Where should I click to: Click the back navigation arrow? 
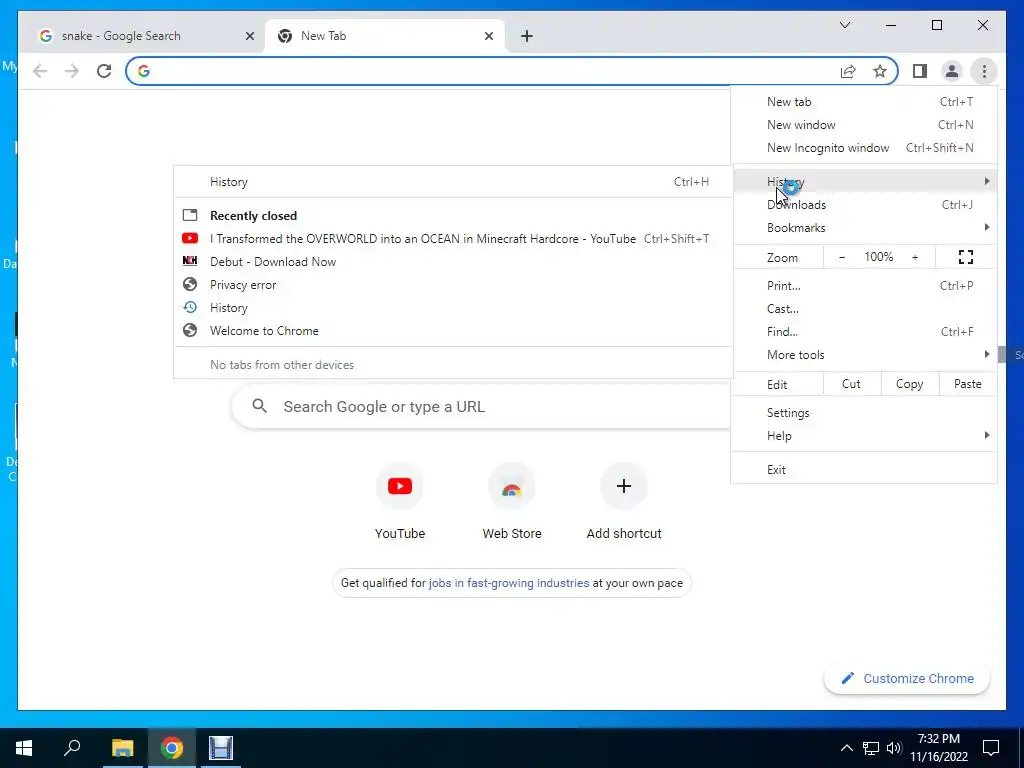[x=40, y=71]
